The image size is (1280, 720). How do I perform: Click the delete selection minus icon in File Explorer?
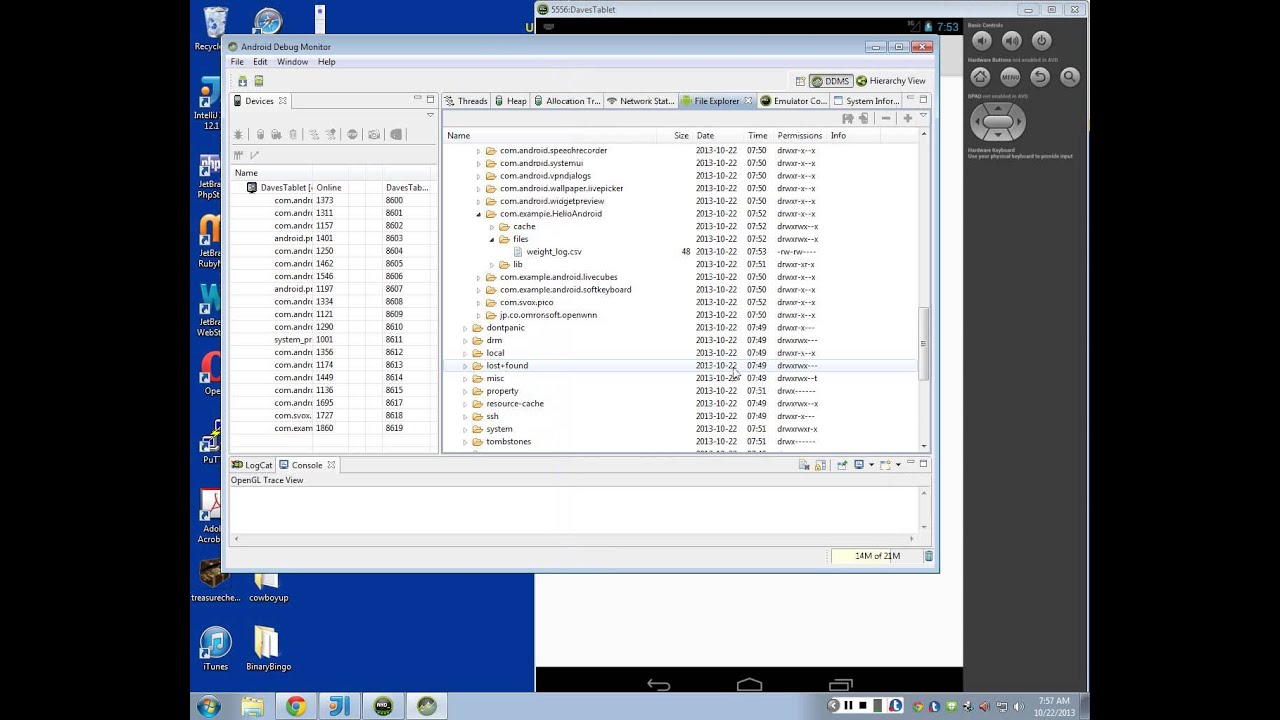[x=886, y=118]
